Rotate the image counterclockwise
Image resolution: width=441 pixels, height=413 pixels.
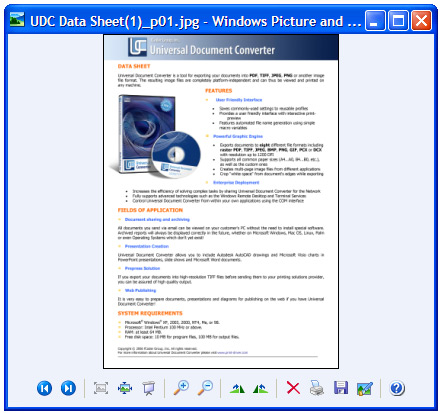pos(261,388)
